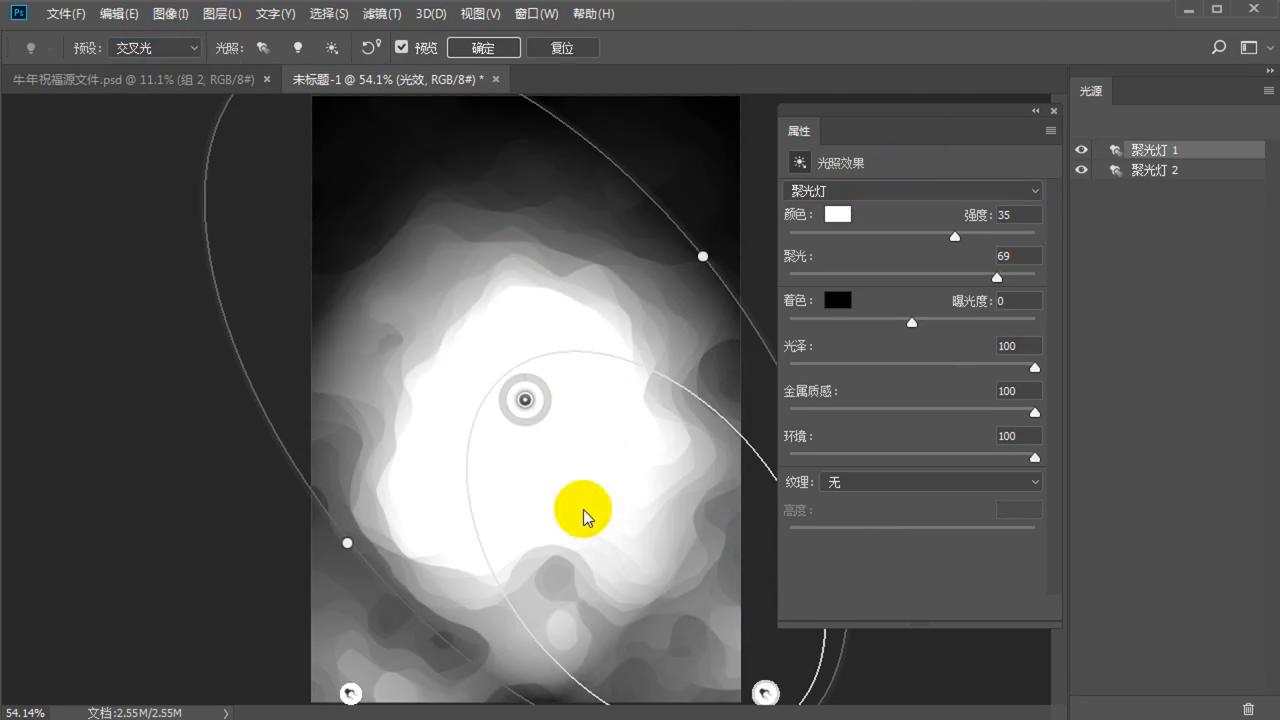Delete the selected light with the trash icon
Viewport: 1280px width, 720px height.
pos(1248,709)
